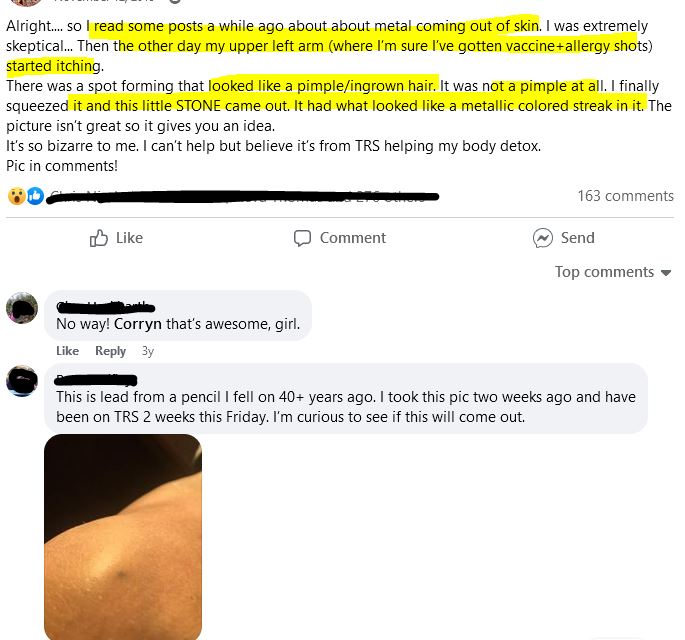Open second commenter's profile avatar
This screenshot has height=640, width=685.
click(x=22, y=381)
